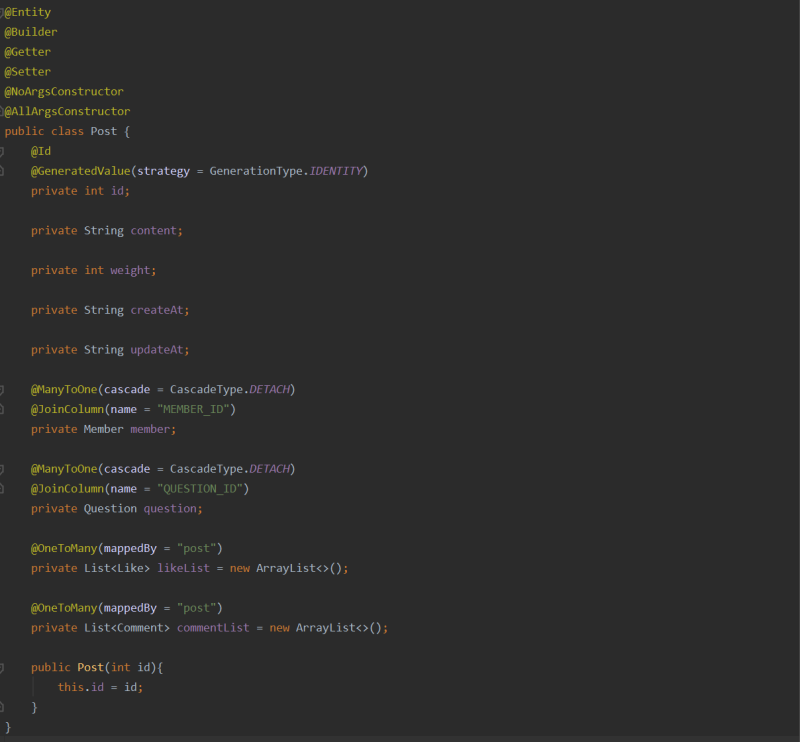Click the @AllArgsConstructor annotation
This screenshot has height=742, width=800.
(66, 111)
